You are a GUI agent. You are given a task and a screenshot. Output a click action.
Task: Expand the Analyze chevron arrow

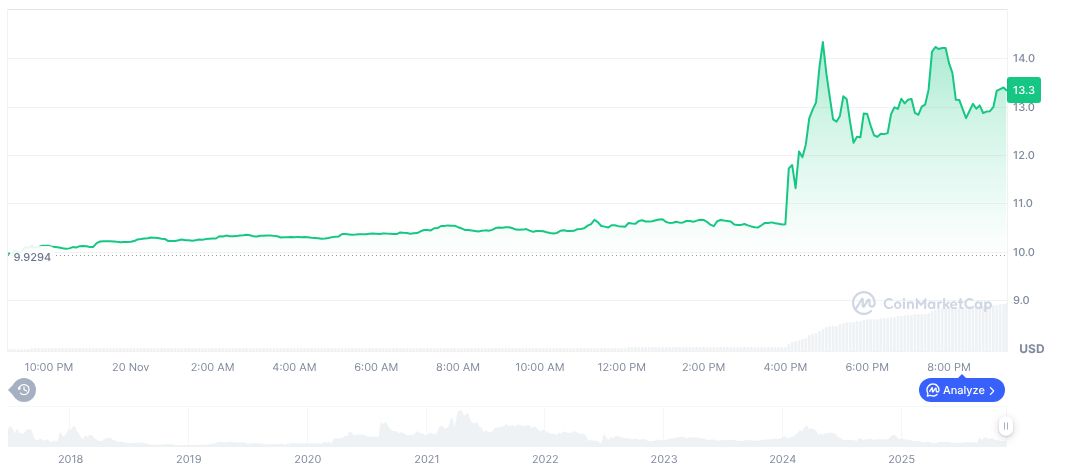coord(992,390)
